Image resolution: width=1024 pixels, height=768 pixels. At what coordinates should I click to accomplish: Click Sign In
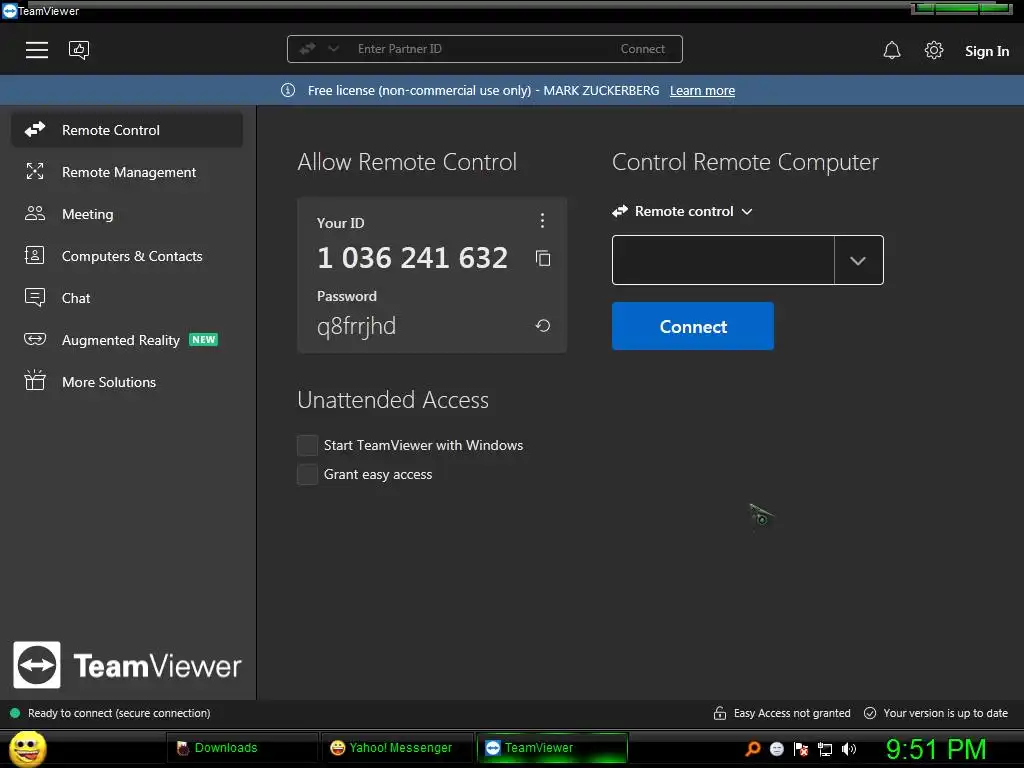point(987,51)
